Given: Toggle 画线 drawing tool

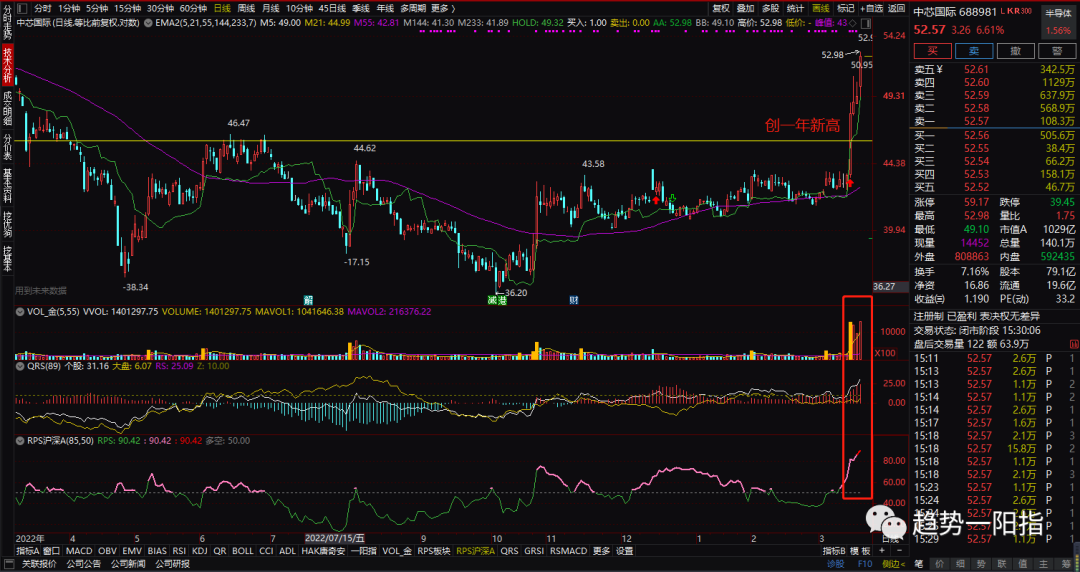Looking at the screenshot, I should pos(820,8).
